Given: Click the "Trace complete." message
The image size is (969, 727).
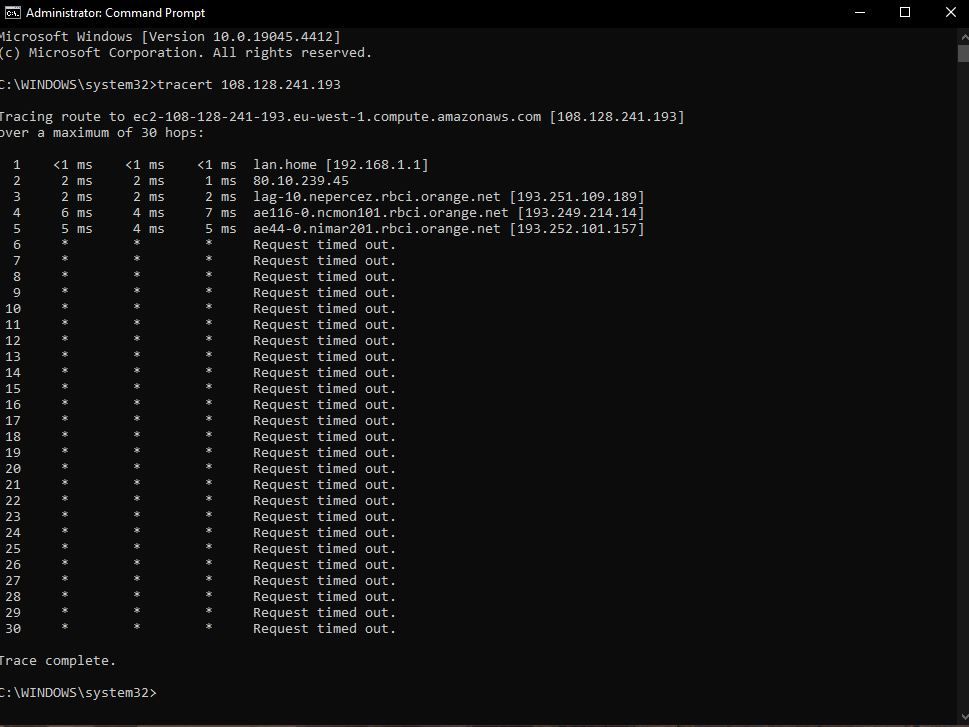Looking at the screenshot, I should tap(58, 661).
